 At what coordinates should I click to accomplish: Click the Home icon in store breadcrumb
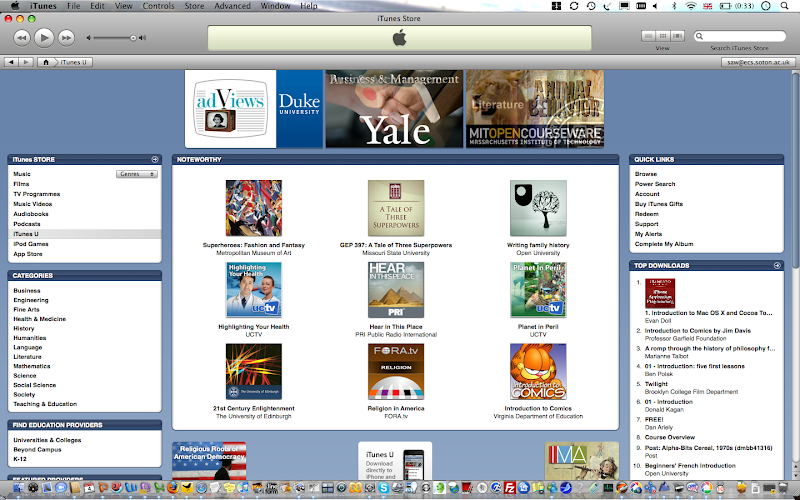click(x=46, y=62)
